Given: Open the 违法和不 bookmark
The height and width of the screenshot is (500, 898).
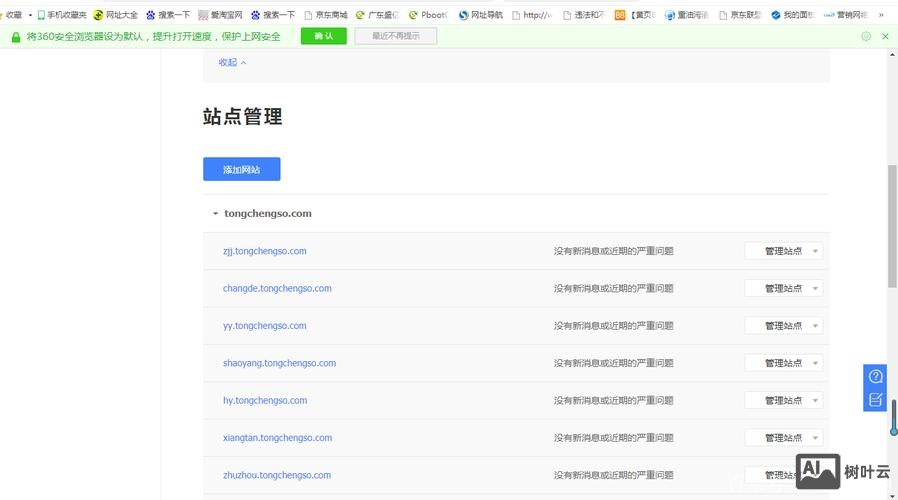Looking at the screenshot, I should pyautogui.click(x=584, y=15).
